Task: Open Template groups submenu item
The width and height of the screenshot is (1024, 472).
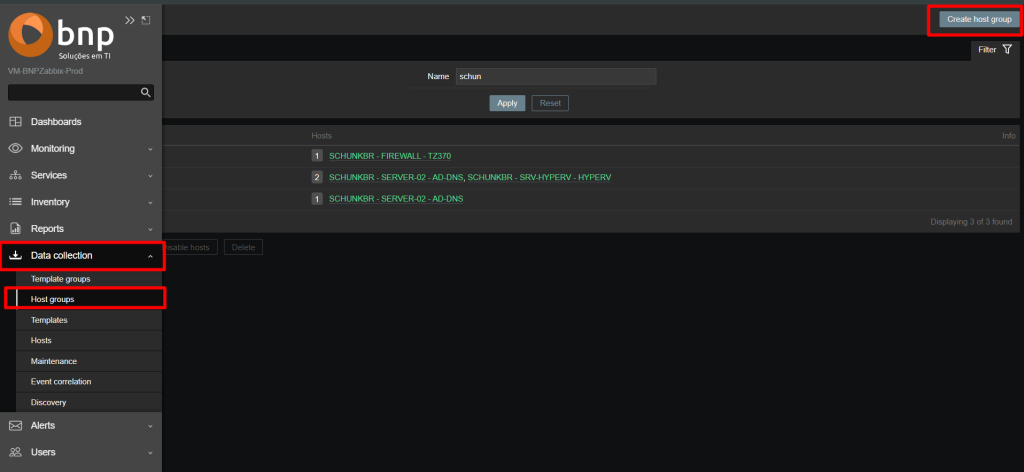Action: pos(61,279)
